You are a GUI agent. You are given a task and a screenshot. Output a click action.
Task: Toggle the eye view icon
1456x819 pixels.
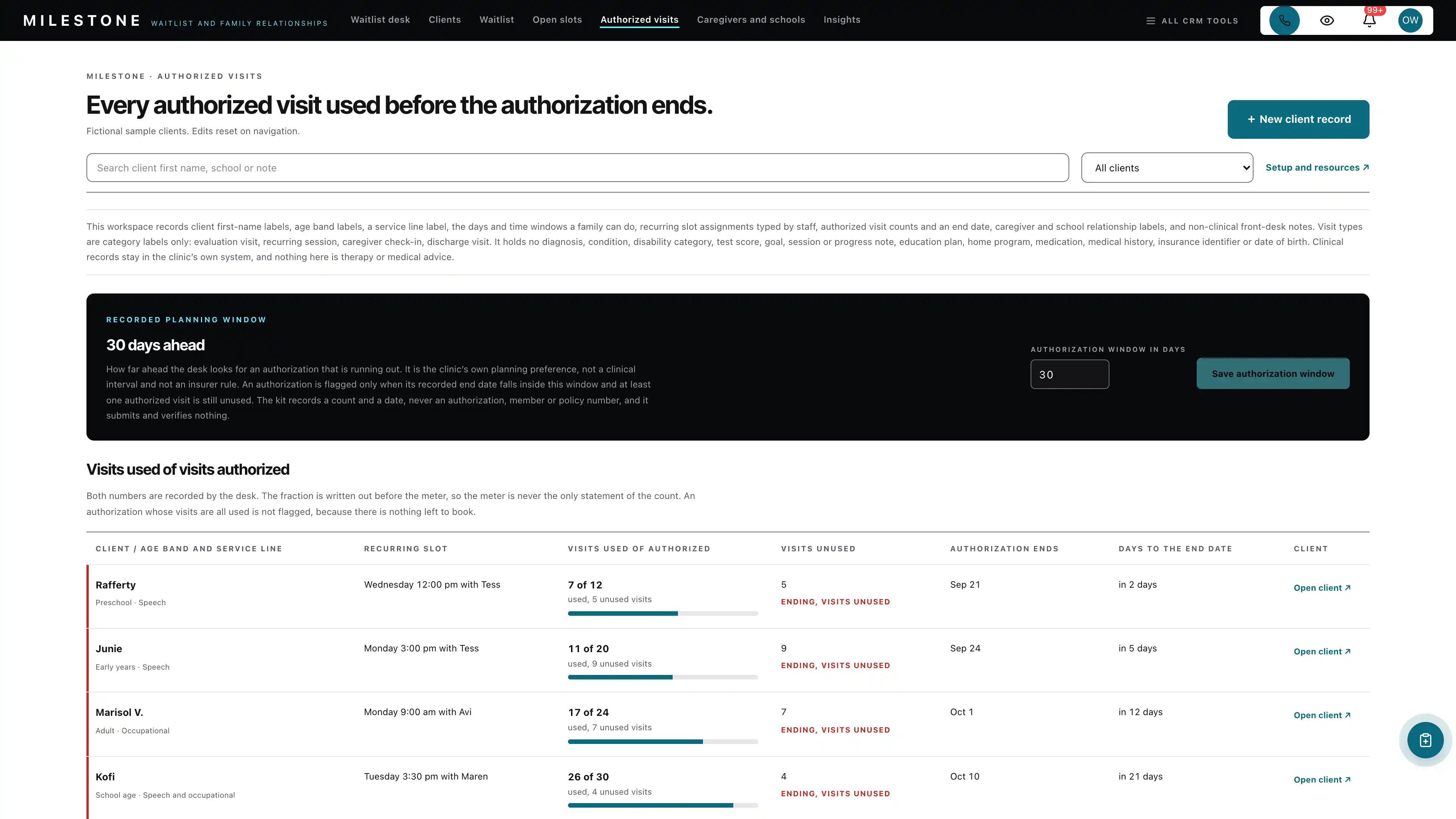[x=1327, y=20]
